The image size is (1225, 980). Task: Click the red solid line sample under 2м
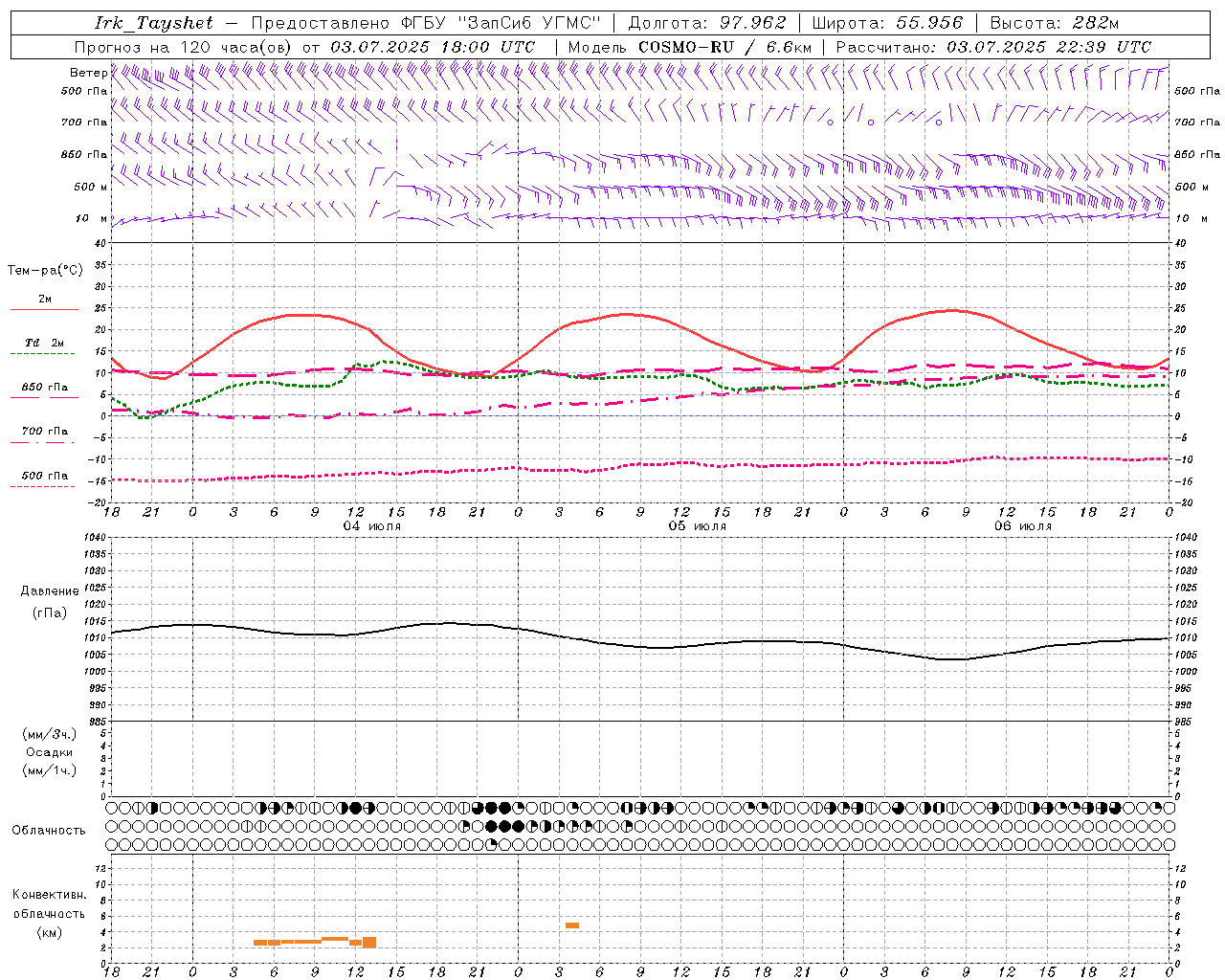point(44,310)
